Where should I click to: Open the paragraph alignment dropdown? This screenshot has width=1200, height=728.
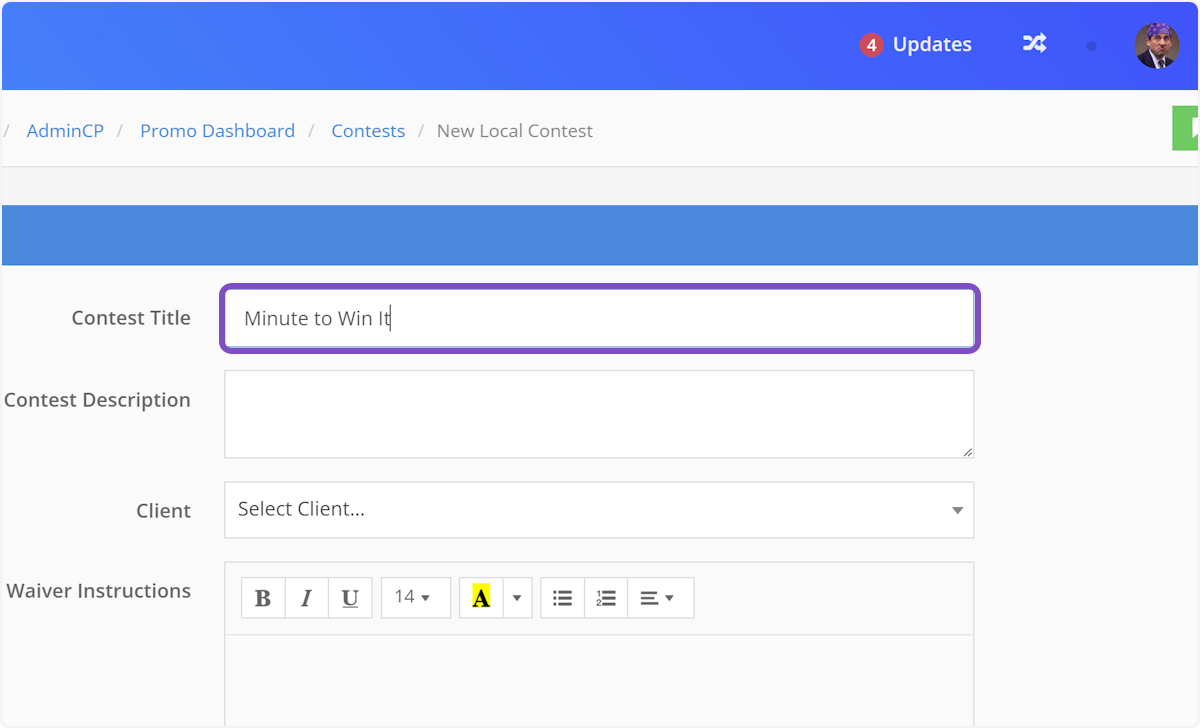pyautogui.click(x=660, y=598)
